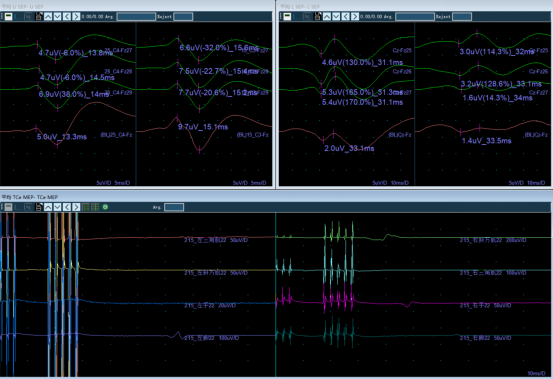
Task: Click the Reject field in L SEP toolbar
Action: tap(462, 17)
